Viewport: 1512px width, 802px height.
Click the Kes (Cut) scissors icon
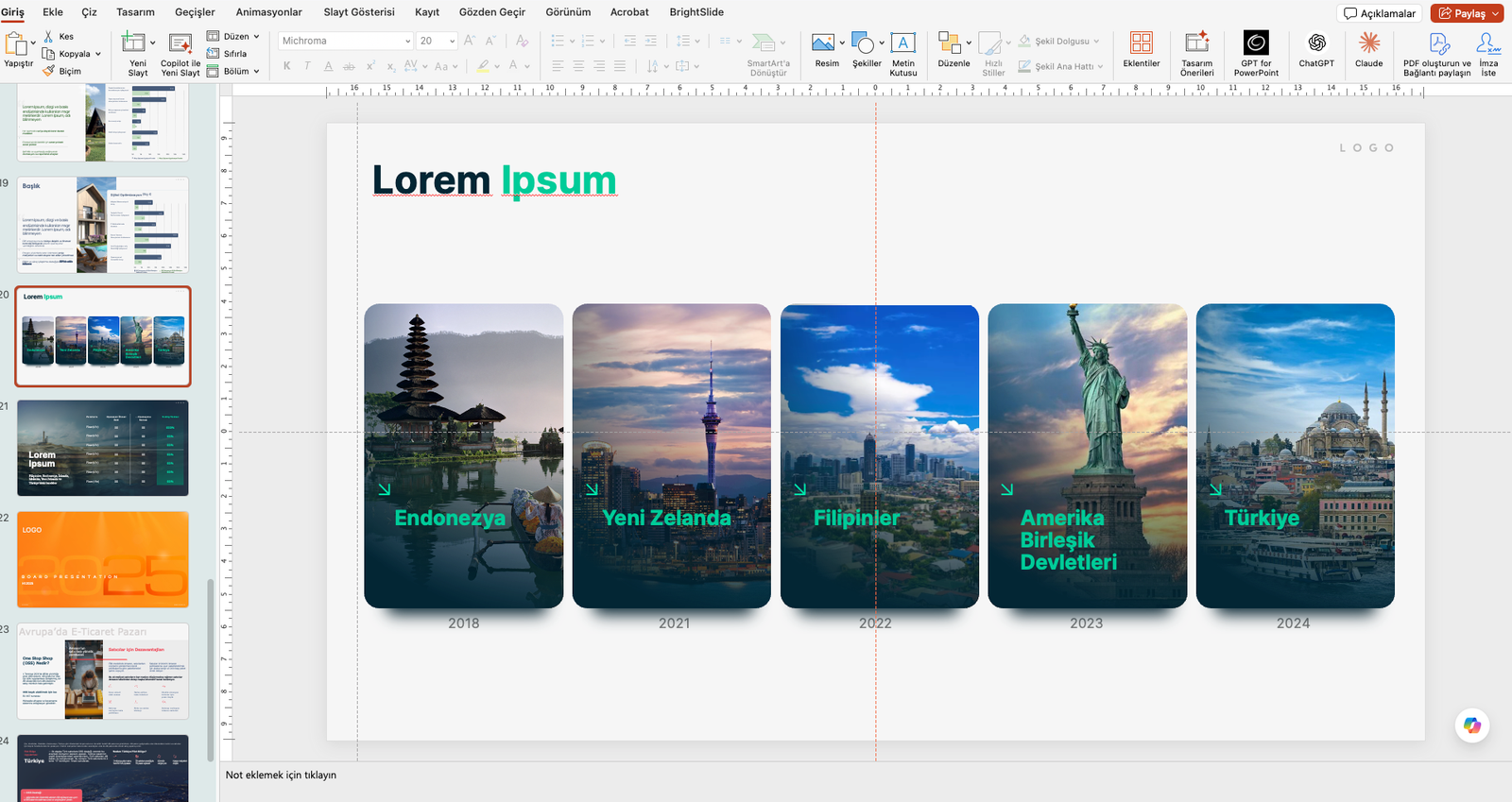tap(49, 36)
